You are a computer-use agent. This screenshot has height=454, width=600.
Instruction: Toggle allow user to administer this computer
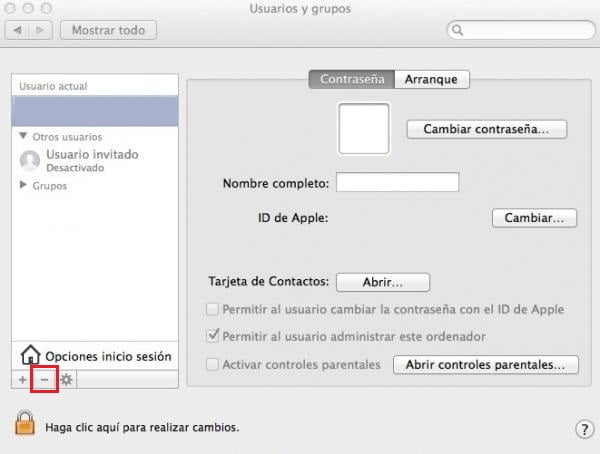tap(212, 336)
